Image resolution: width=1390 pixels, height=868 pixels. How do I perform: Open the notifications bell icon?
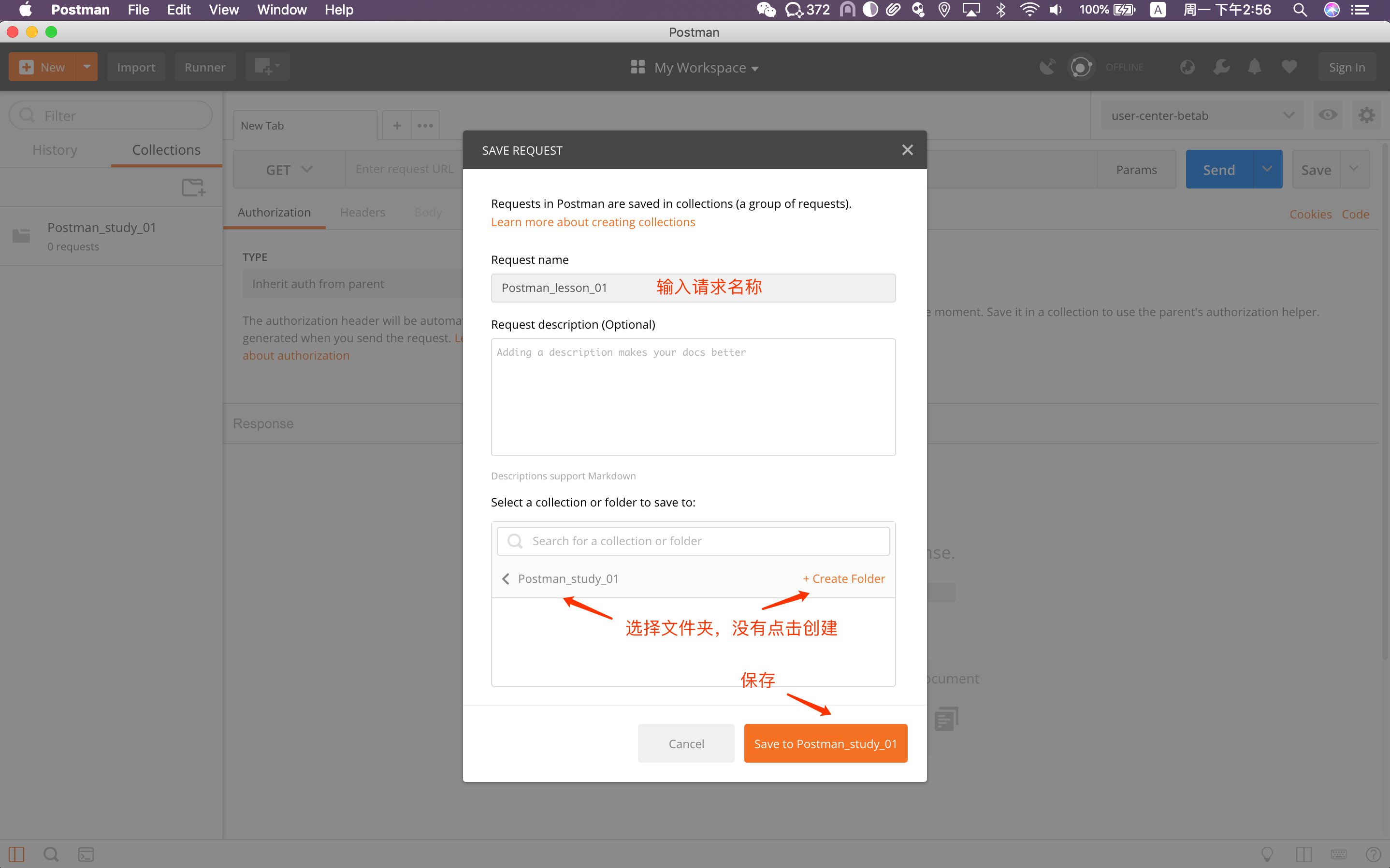pyautogui.click(x=1255, y=67)
